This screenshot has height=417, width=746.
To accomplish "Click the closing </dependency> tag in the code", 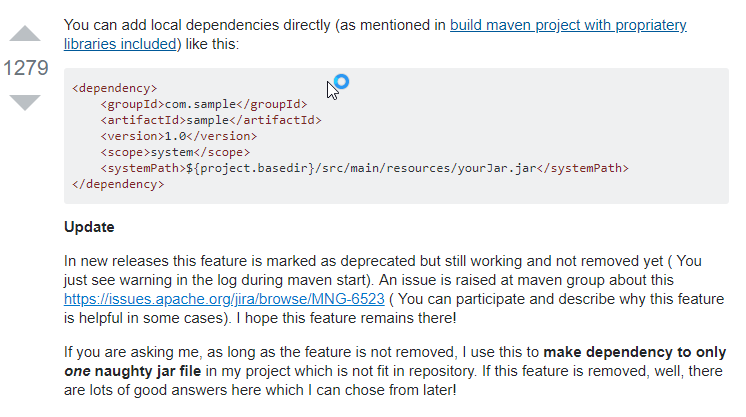I will click(118, 184).
